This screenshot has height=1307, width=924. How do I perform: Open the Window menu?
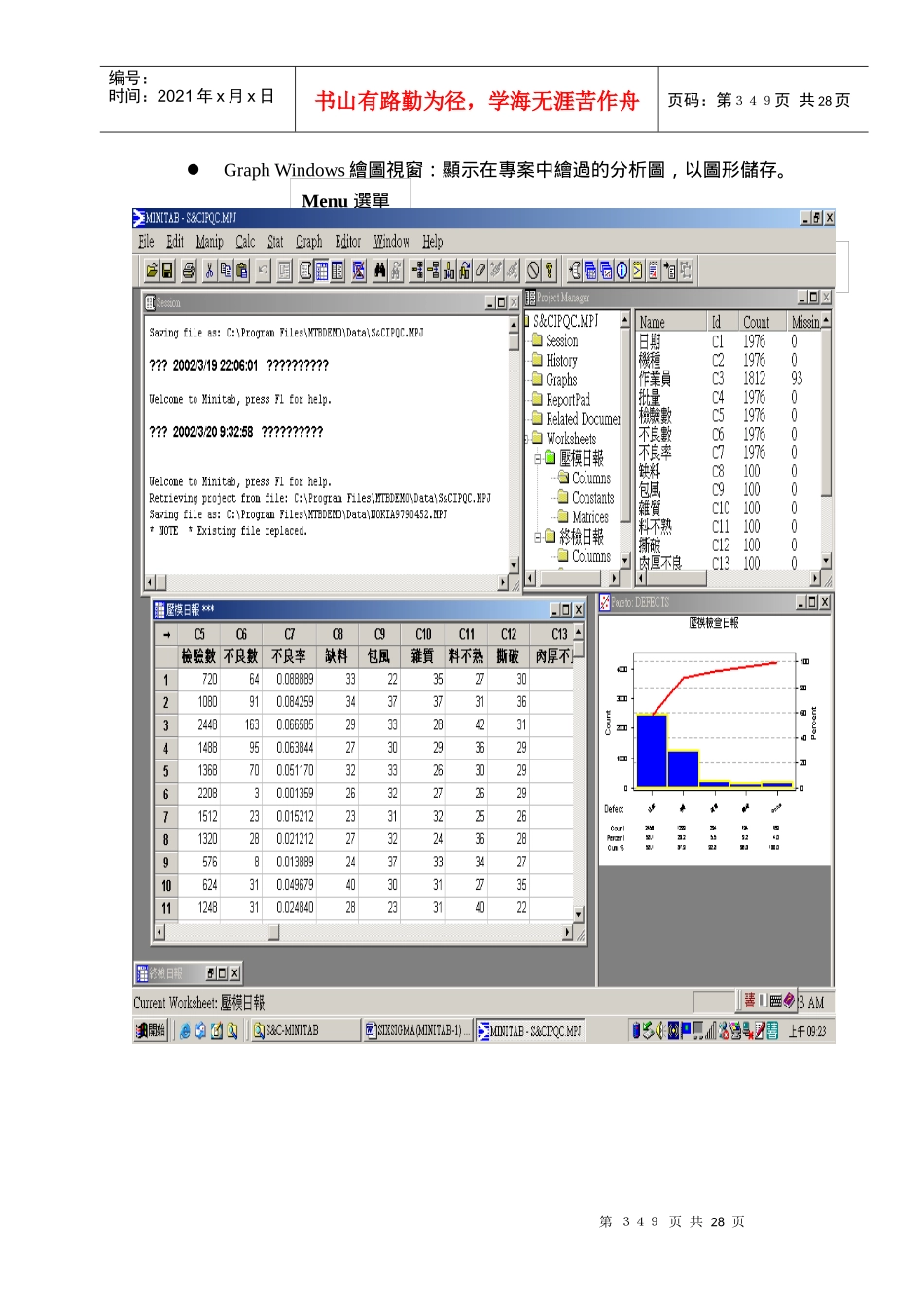(x=391, y=242)
